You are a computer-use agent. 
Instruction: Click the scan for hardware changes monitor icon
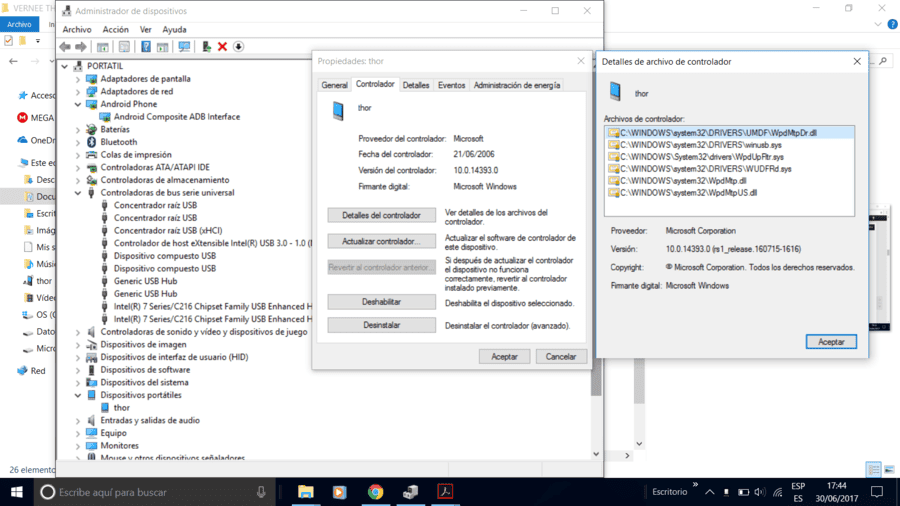click(184, 46)
